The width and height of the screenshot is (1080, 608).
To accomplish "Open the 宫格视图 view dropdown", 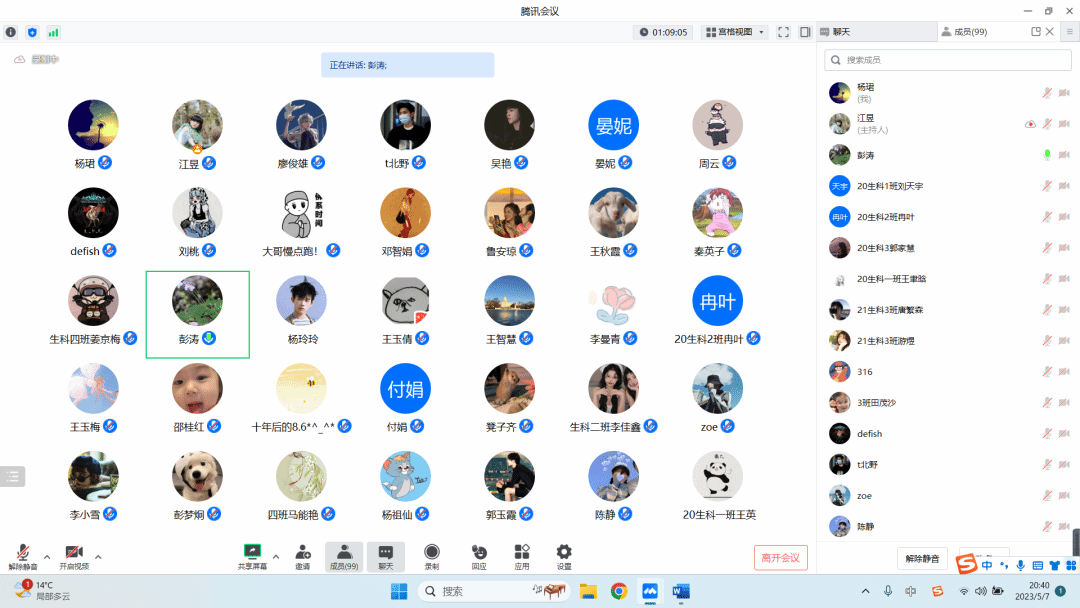I will click(734, 32).
